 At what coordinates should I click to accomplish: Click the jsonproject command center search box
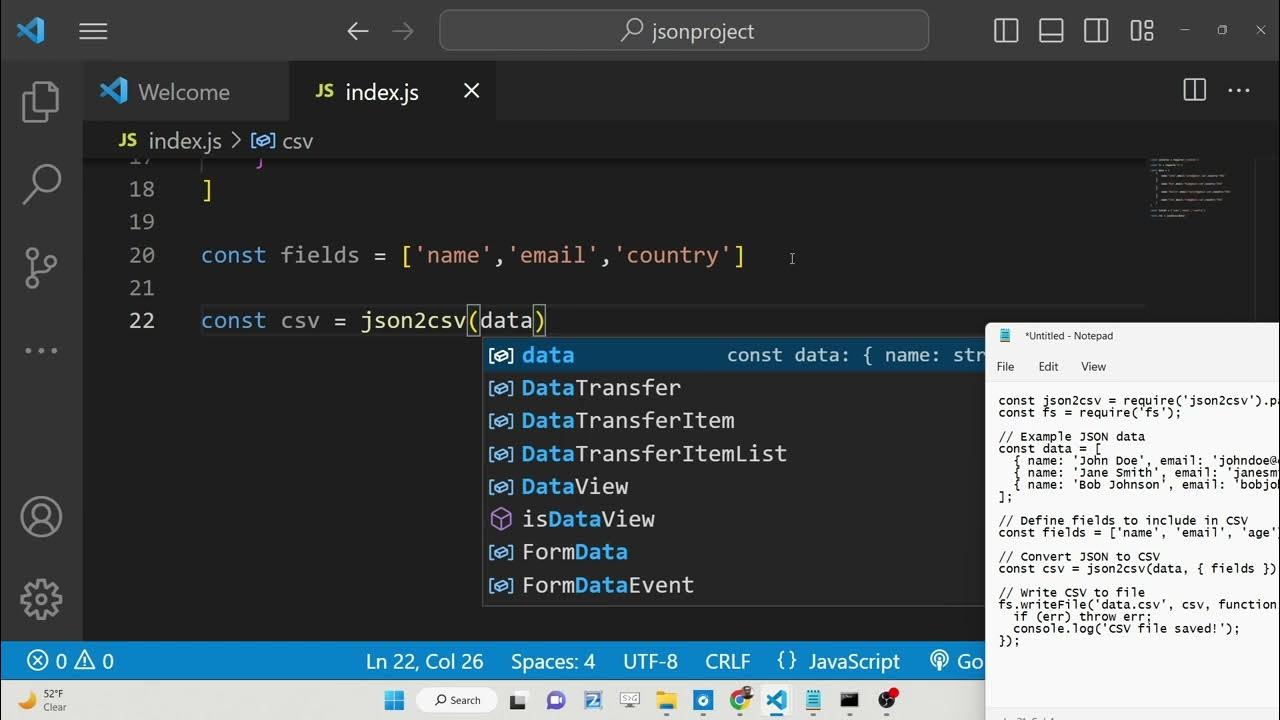(684, 31)
